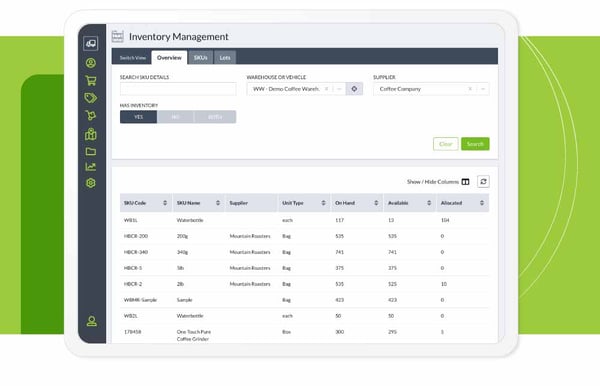Screen dimensions: 600x386
Task: Sort by On Hand column arrows
Action: (376, 203)
